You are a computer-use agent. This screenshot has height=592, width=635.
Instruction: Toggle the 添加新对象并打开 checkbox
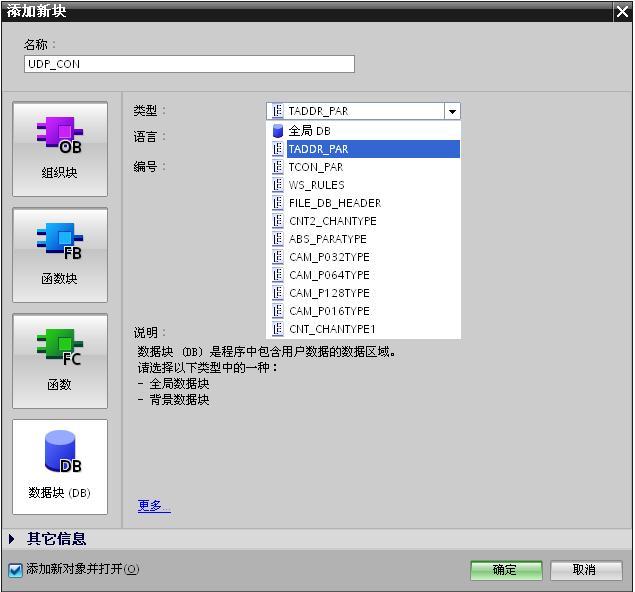click(15, 570)
